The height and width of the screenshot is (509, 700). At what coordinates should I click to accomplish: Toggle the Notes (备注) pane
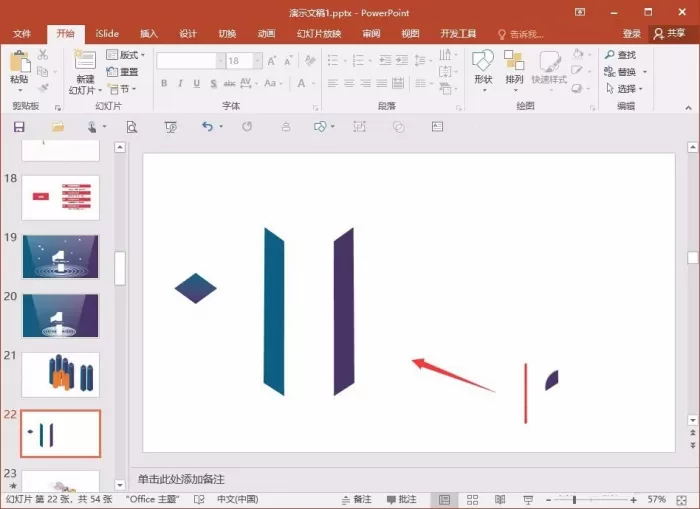click(357, 499)
